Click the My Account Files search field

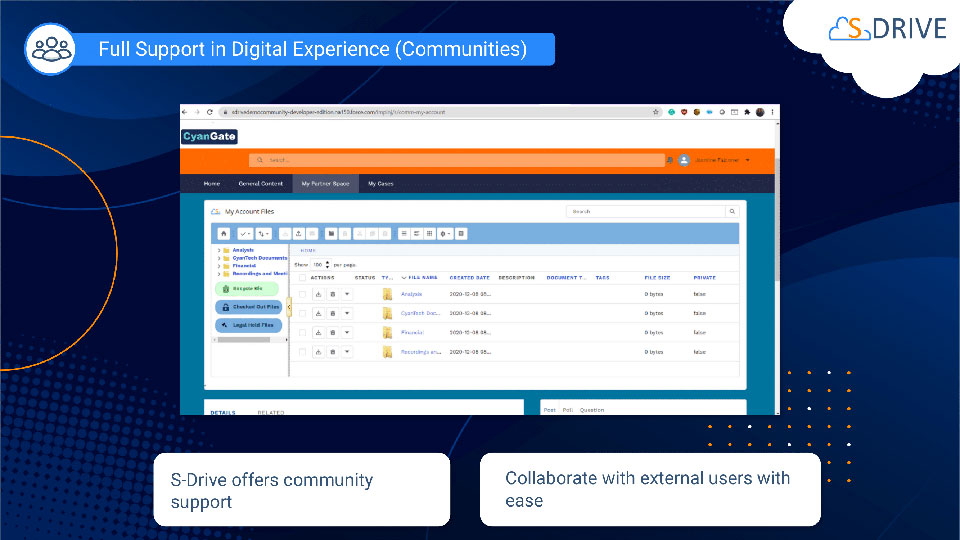click(646, 211)
